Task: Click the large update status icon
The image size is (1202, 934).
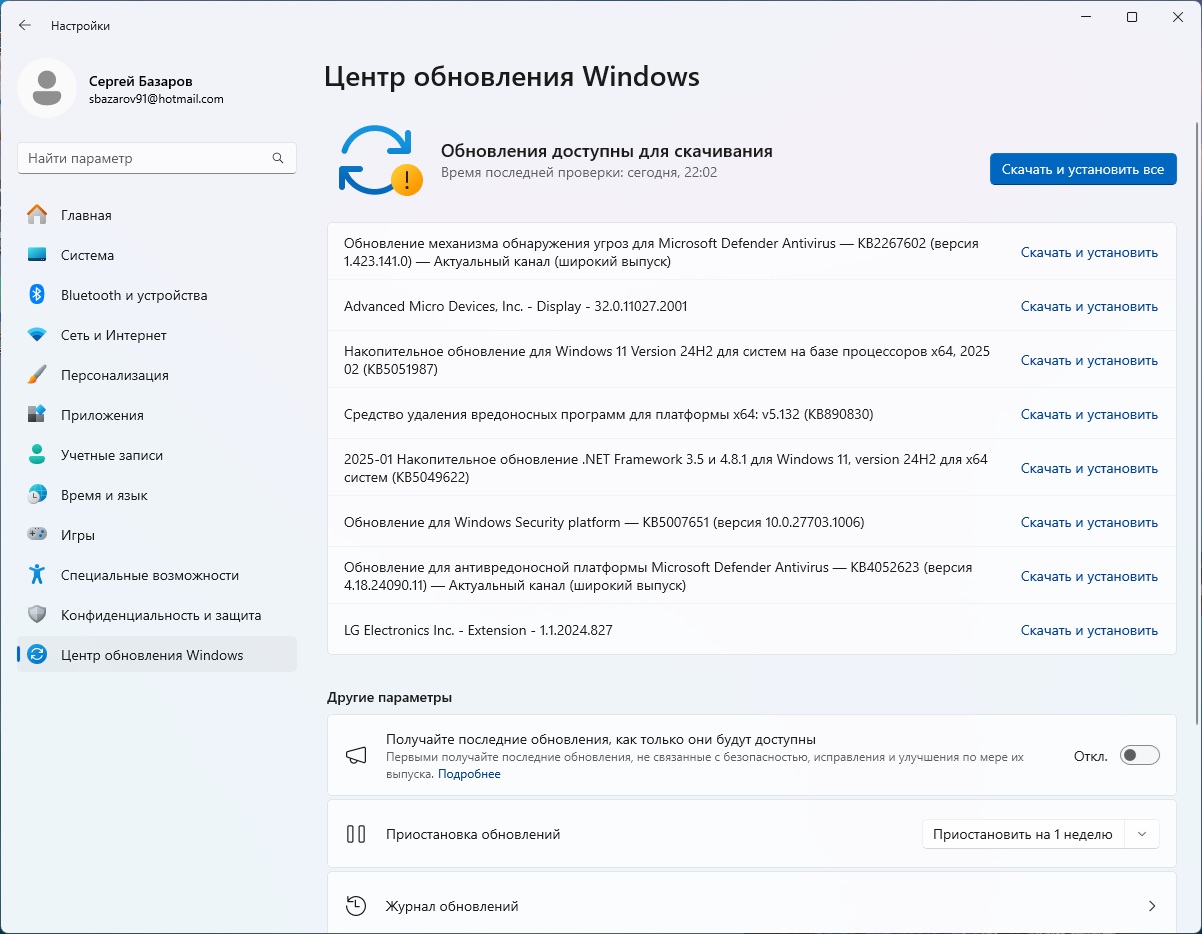Action: pyautogui.click(x=380, y=160)
